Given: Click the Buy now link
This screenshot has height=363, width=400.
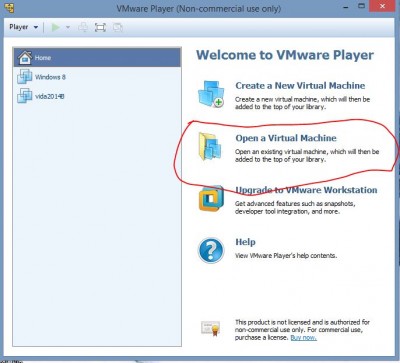Looking at the screenshot, I should pos(303,338).
